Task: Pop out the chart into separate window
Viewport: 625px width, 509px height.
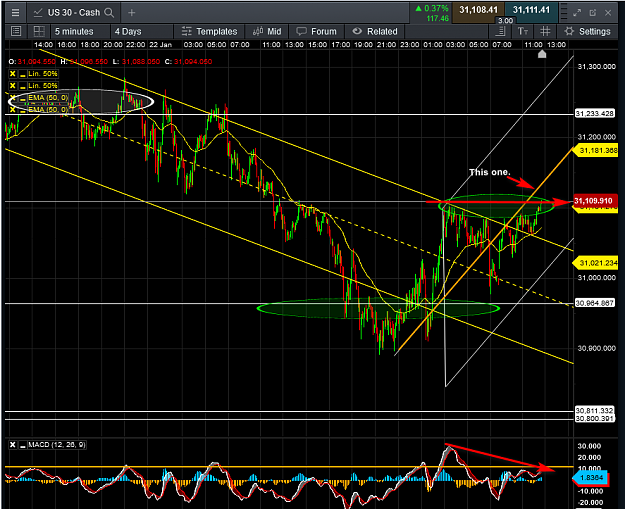Action: (592, 13)
